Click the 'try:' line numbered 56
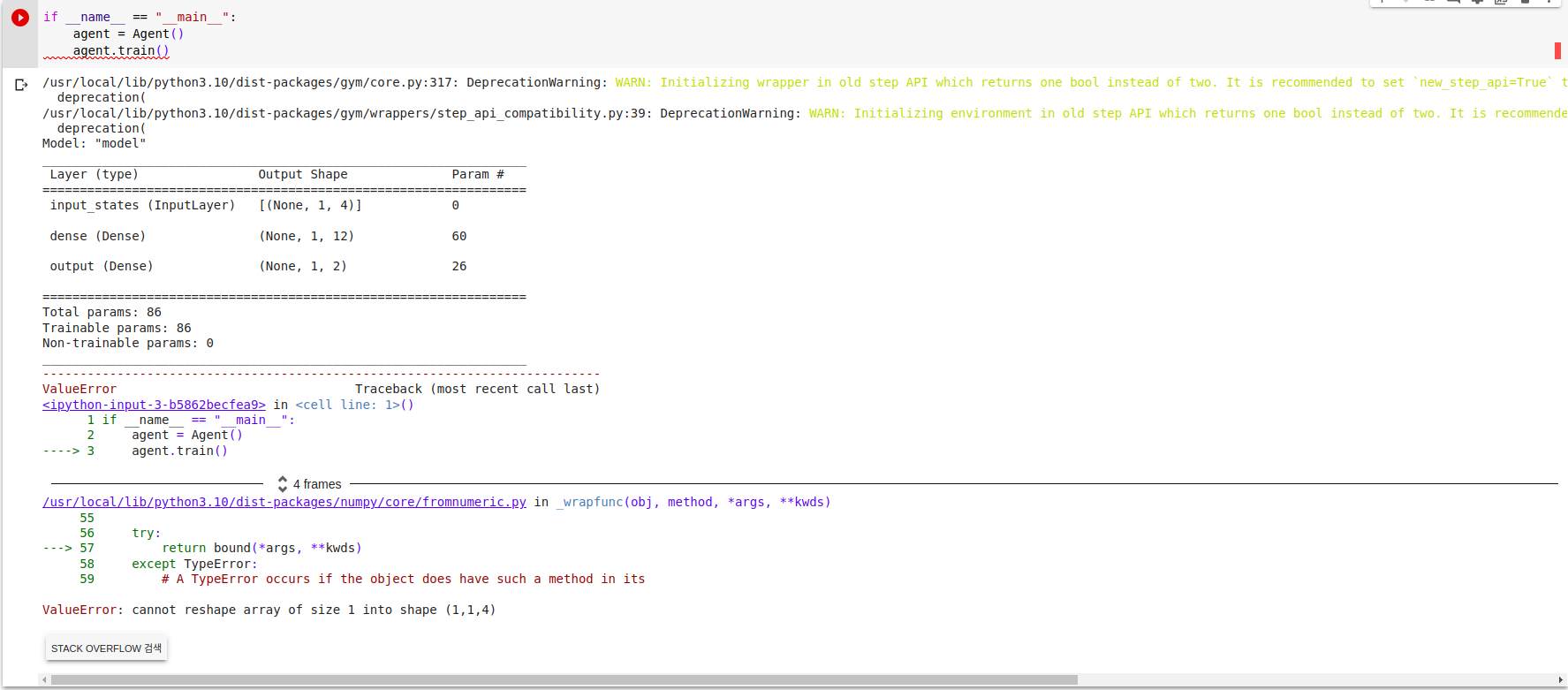 pyautogui.click(x=147, y=533)
